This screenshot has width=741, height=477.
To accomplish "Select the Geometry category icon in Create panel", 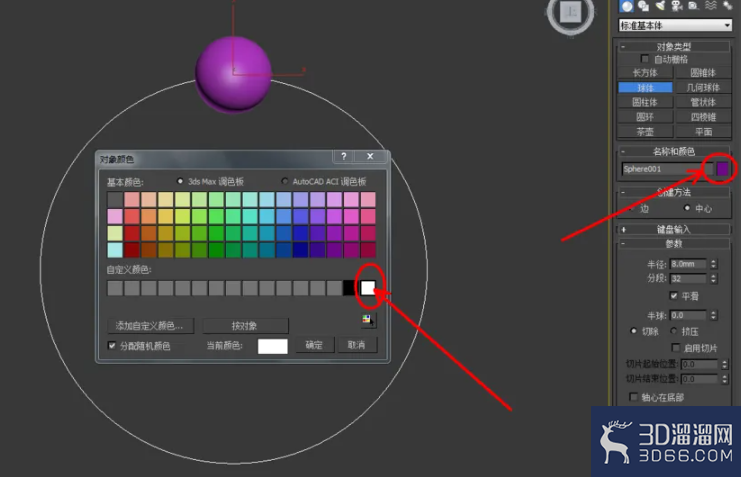I will tap(627, 6).
